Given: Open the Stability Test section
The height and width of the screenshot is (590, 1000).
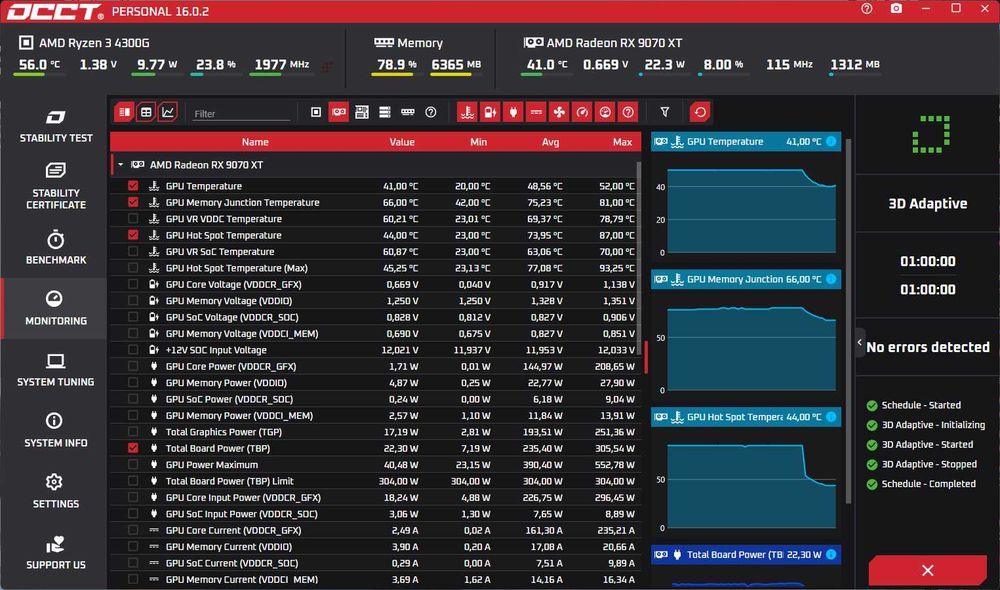Looking at the screenshot, I should coord(55,126).
